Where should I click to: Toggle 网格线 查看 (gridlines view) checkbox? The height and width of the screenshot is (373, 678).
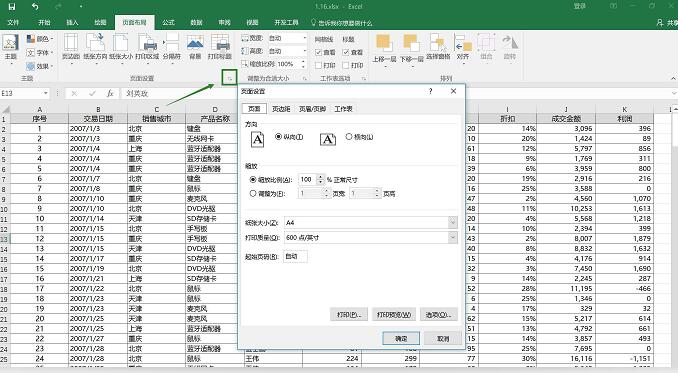pyautogui.click(x=319, y=52)
